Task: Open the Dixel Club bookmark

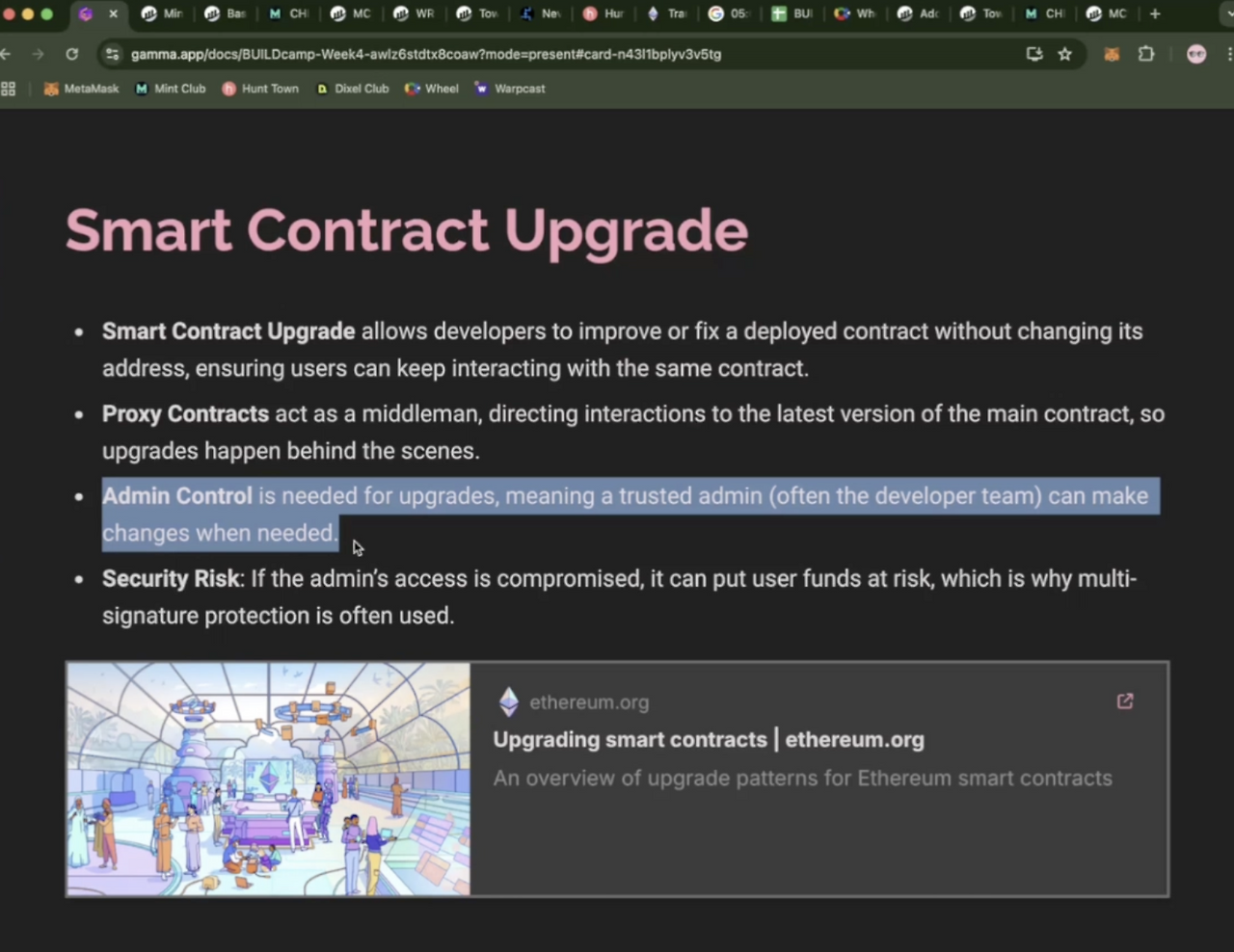Action: tap(352, 89)
